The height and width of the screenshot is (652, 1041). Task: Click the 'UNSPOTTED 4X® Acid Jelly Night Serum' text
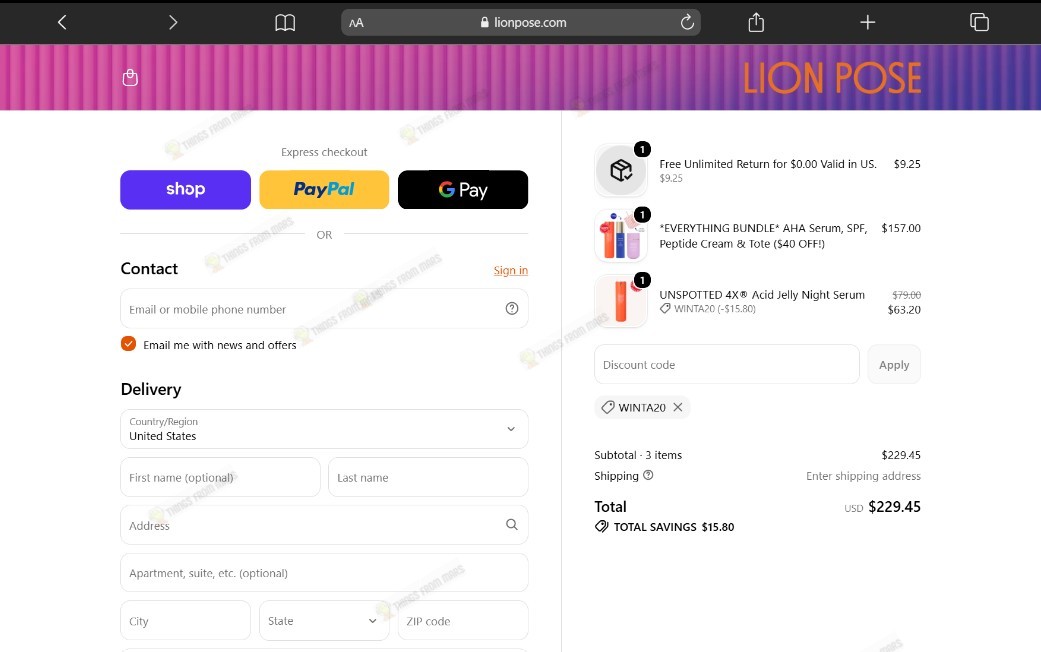(761, 295)
